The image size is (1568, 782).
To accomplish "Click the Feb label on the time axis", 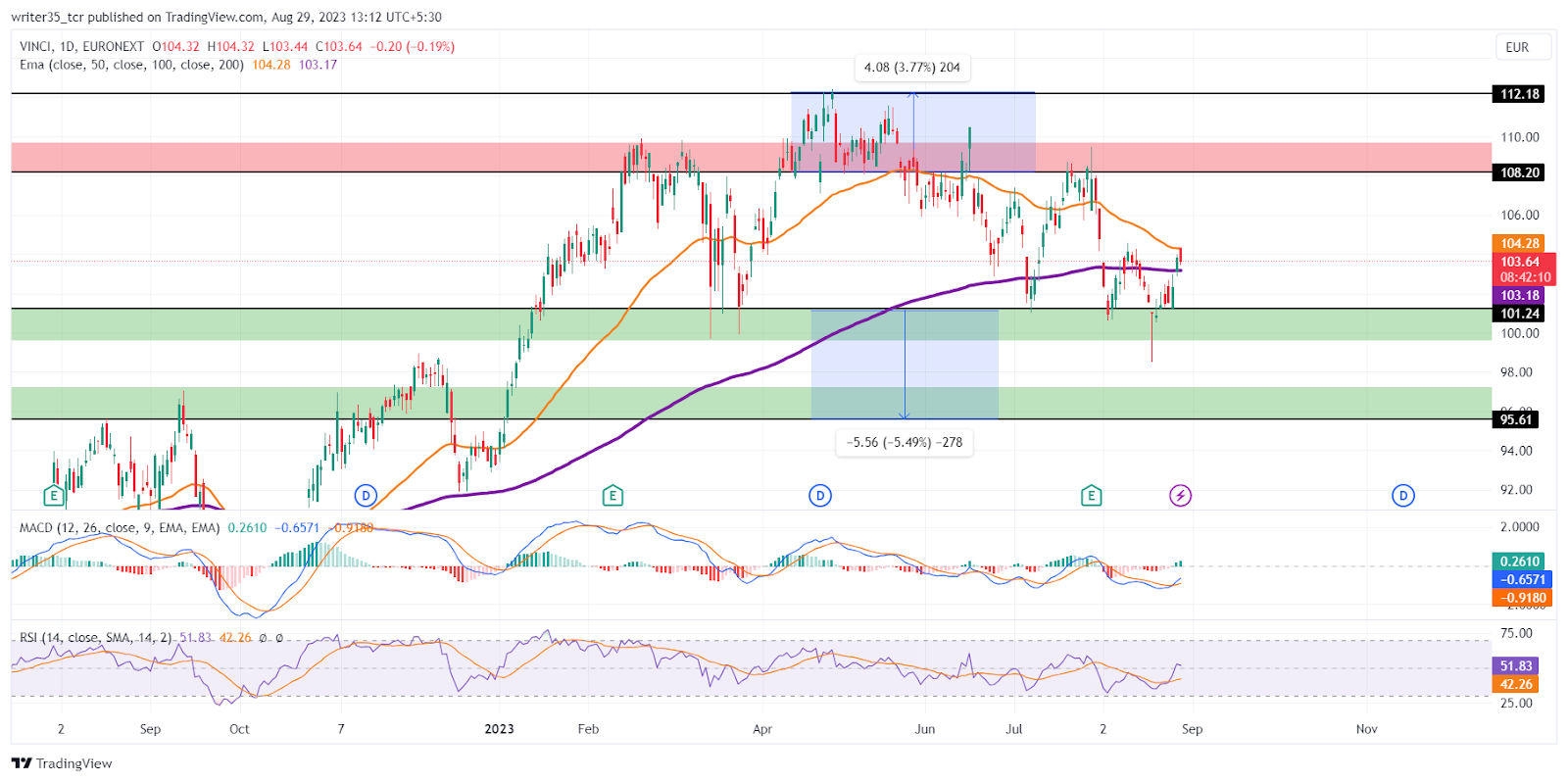I will (x=588, y=729).
